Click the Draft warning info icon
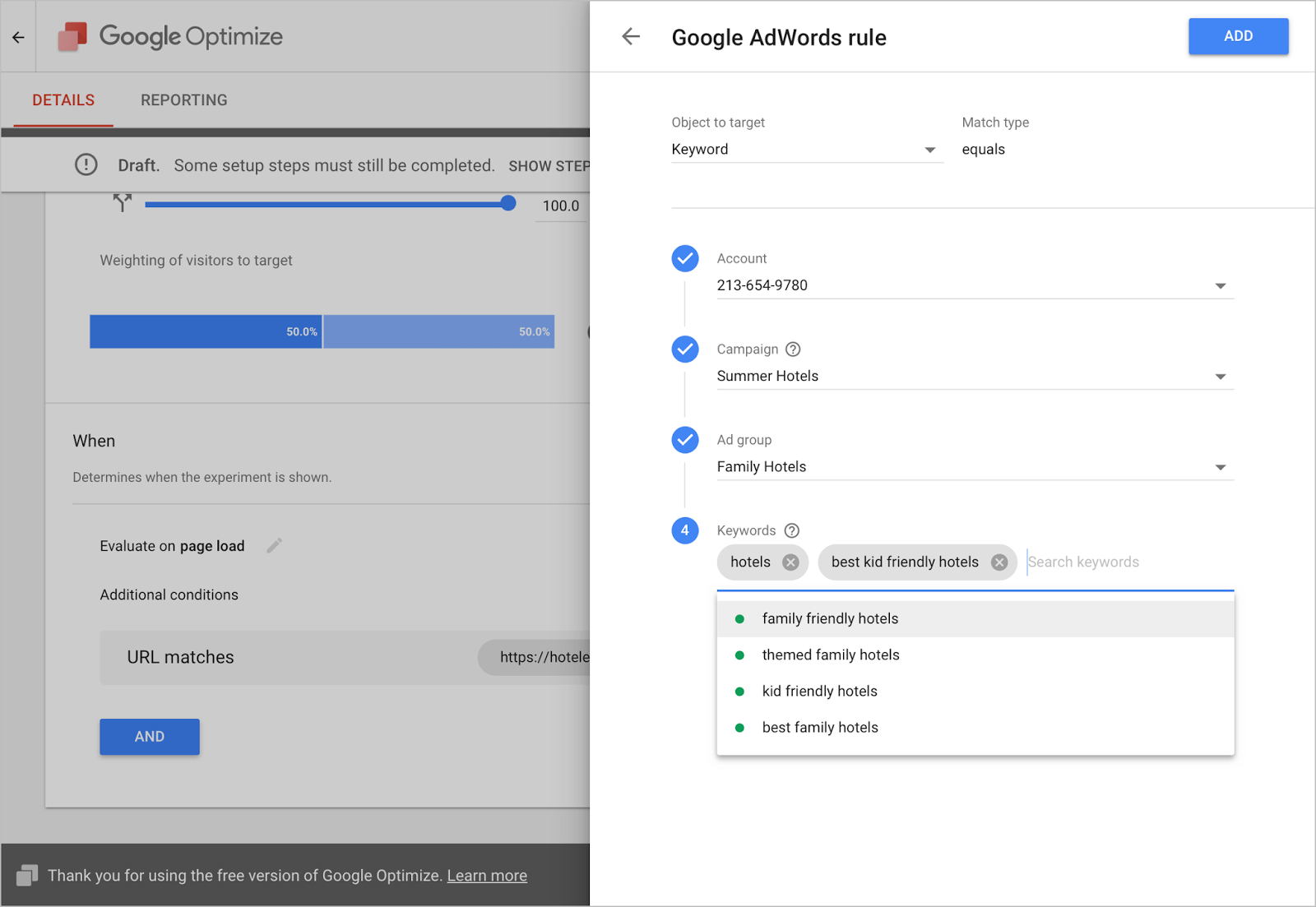Screen dimensions: 1316x907 86,164
